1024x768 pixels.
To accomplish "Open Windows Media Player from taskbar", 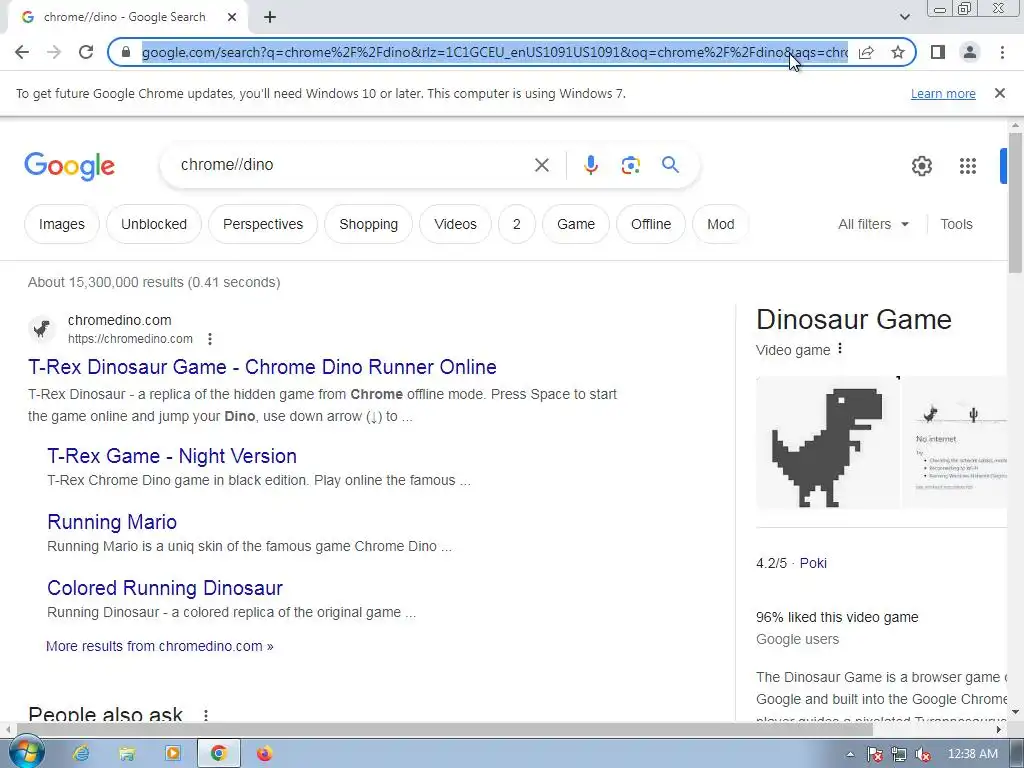I will pos(172,754).
